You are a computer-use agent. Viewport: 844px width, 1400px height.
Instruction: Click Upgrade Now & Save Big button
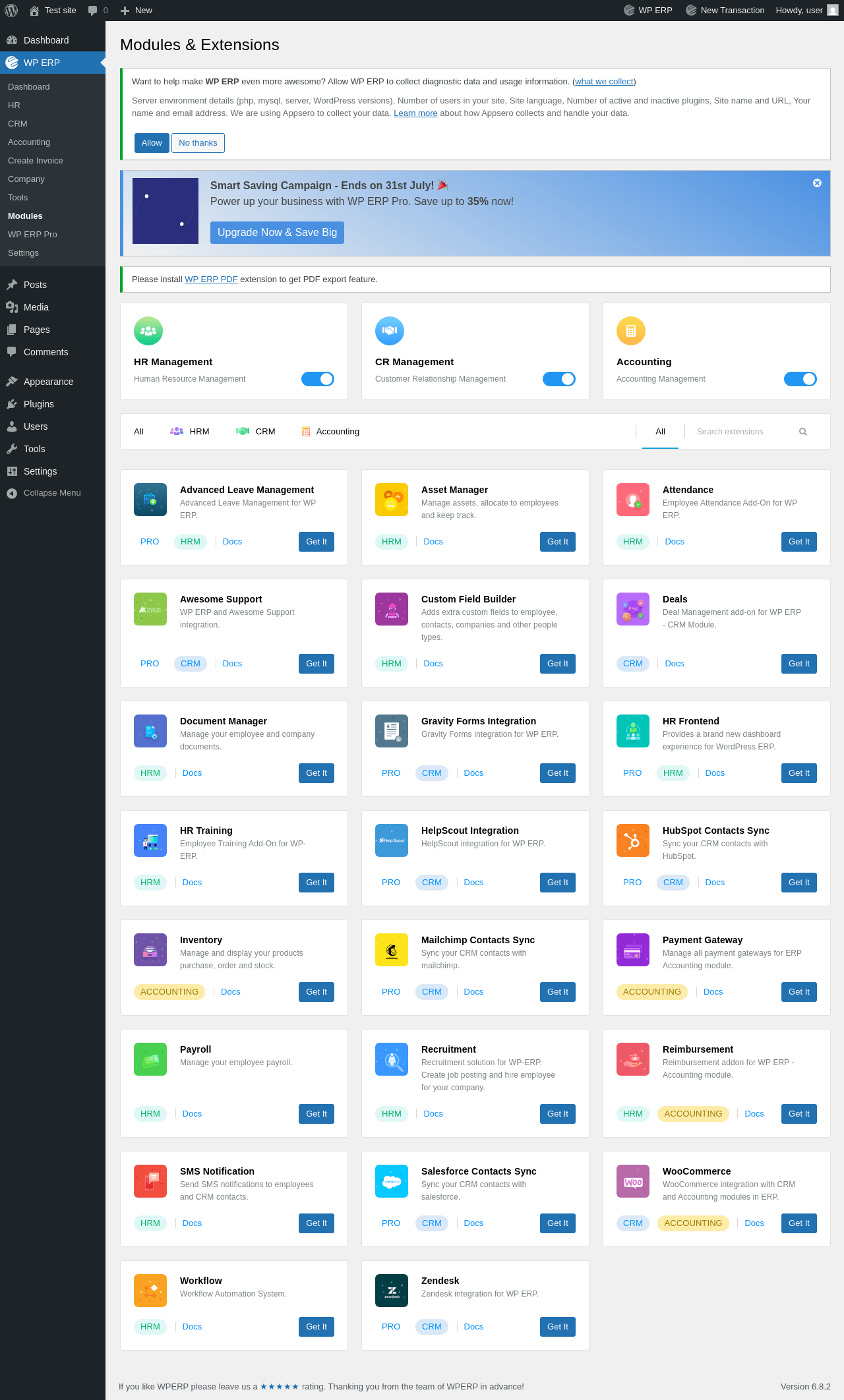click(x=277, y=233)
